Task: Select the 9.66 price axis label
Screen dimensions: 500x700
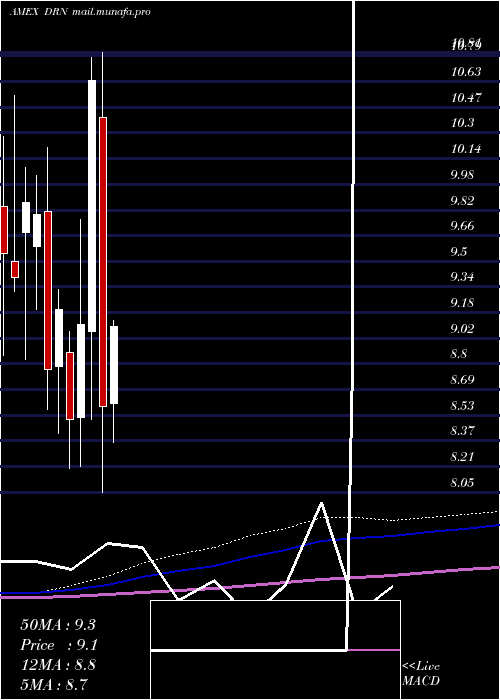Action: pos(462,225)
